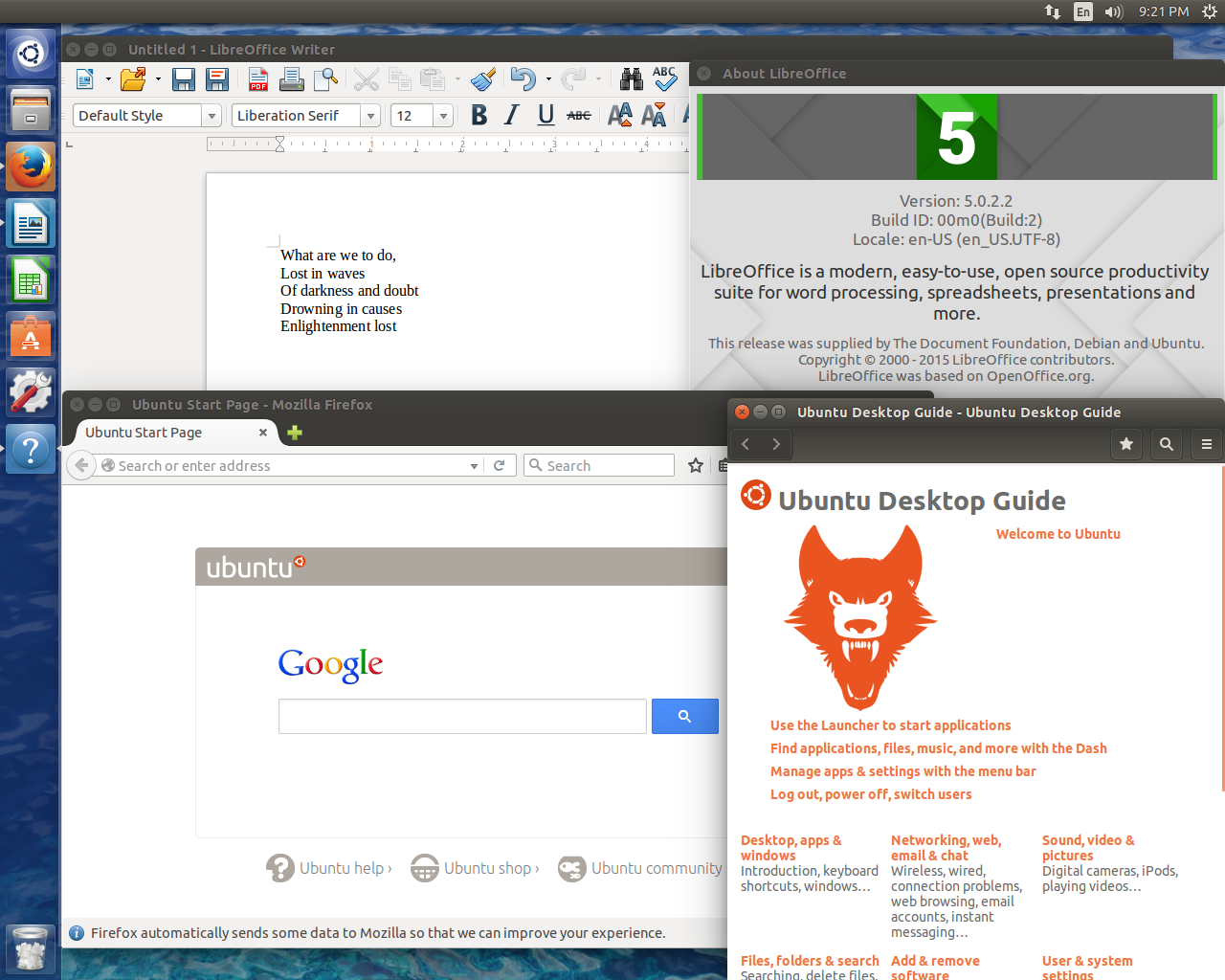Screen dimensions: 1225x980
Task: Open Find & Replace binoculars icon
Action: pyautogui.click(x=632, y=79)
